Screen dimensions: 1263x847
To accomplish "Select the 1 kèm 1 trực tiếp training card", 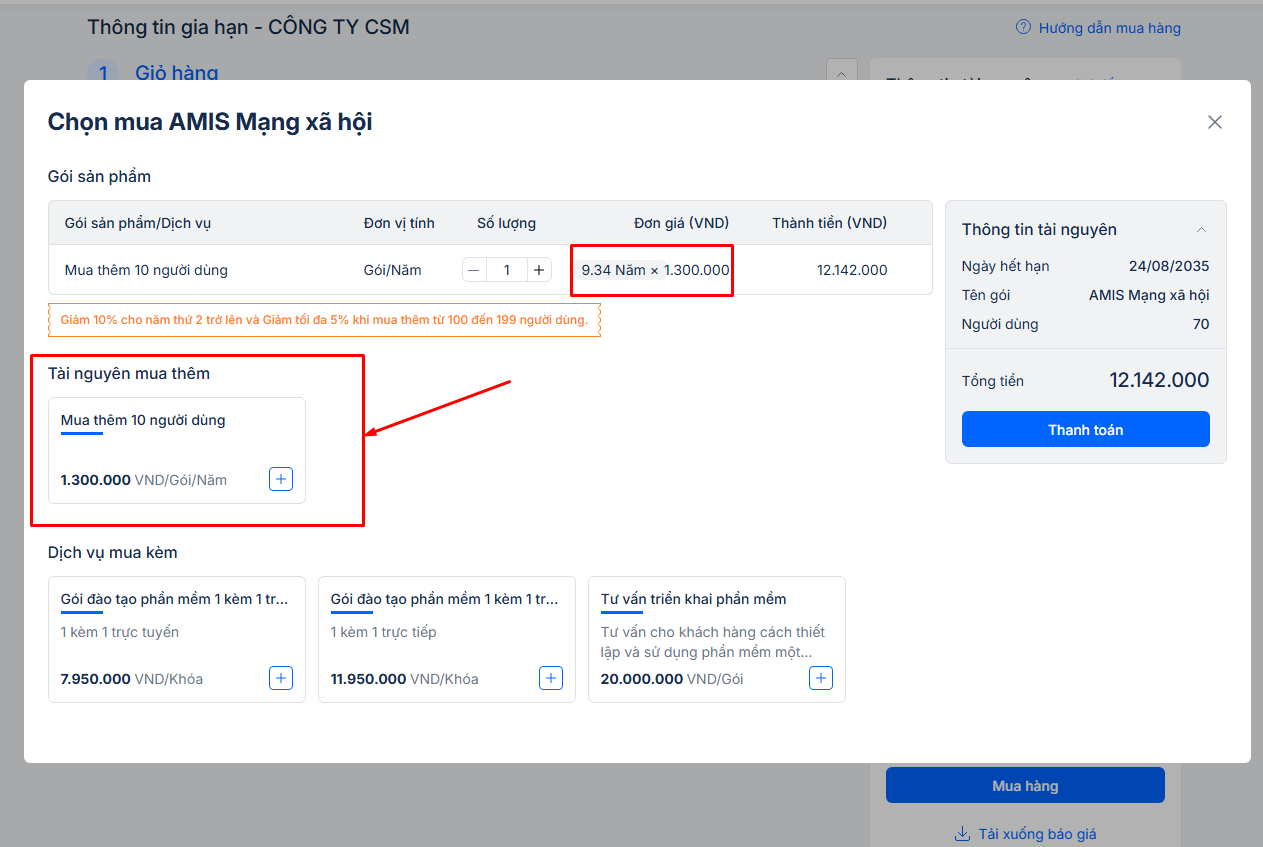I will pos(447,639).
